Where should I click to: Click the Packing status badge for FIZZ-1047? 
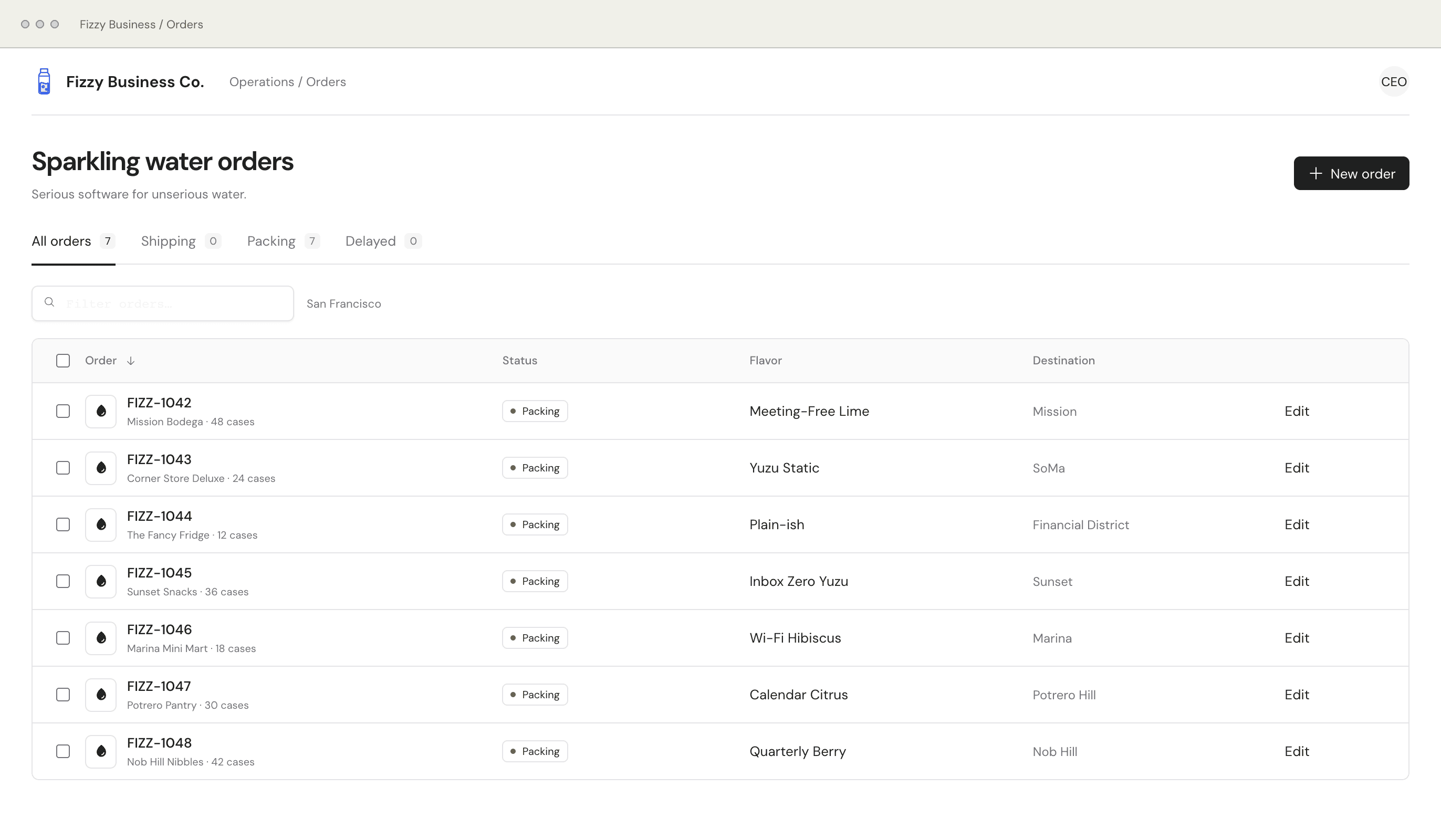(x=535, y=694)
